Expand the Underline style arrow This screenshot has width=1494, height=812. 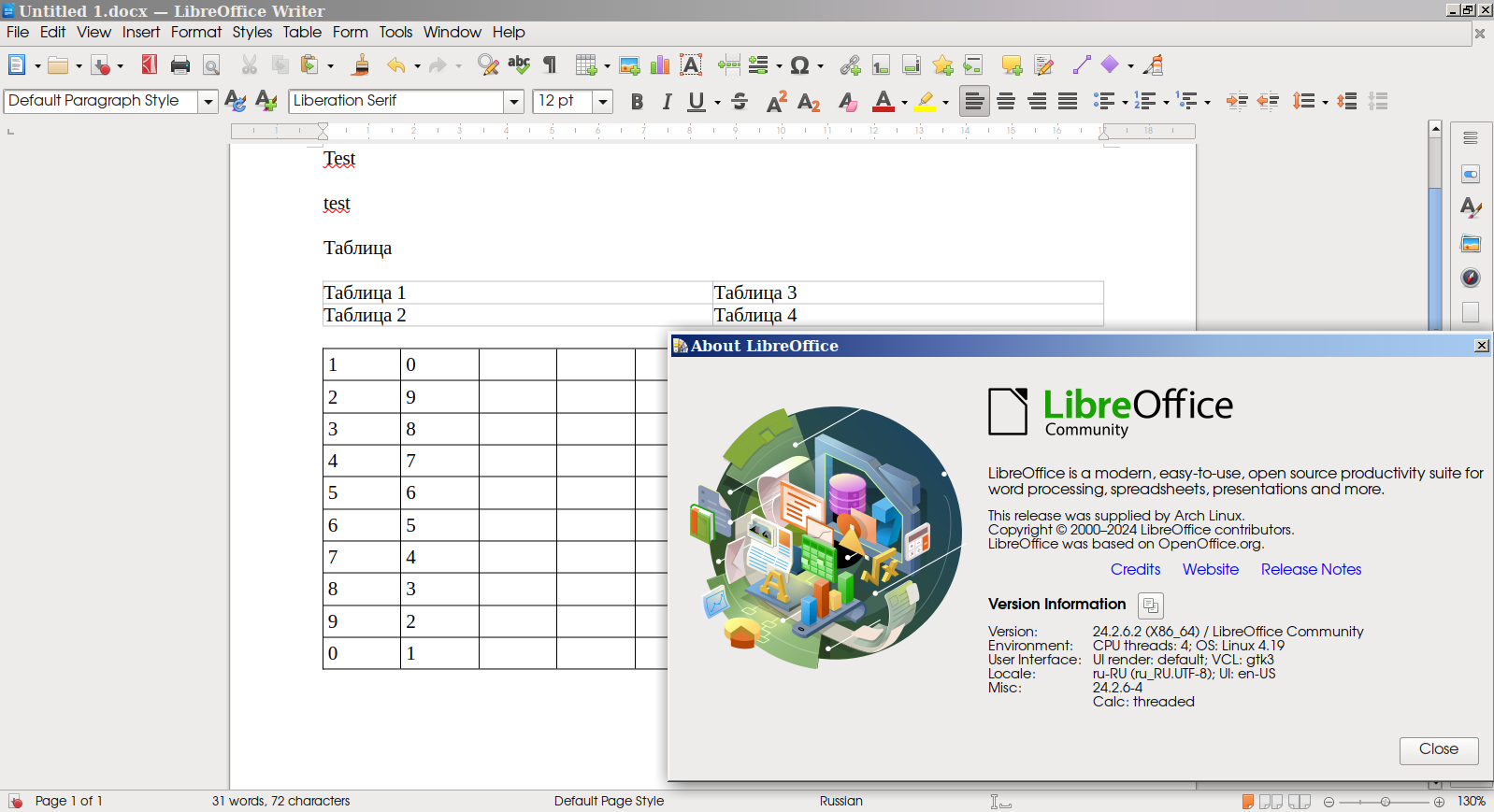click(x=717, y=103)
